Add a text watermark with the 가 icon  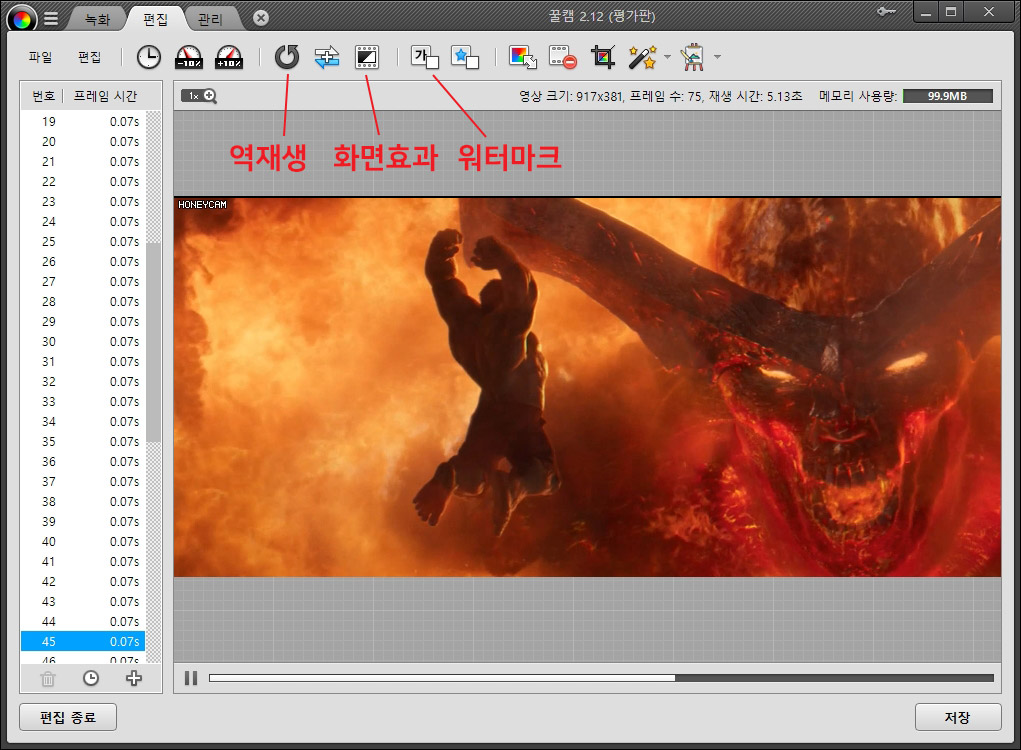[x=426, y=58]
